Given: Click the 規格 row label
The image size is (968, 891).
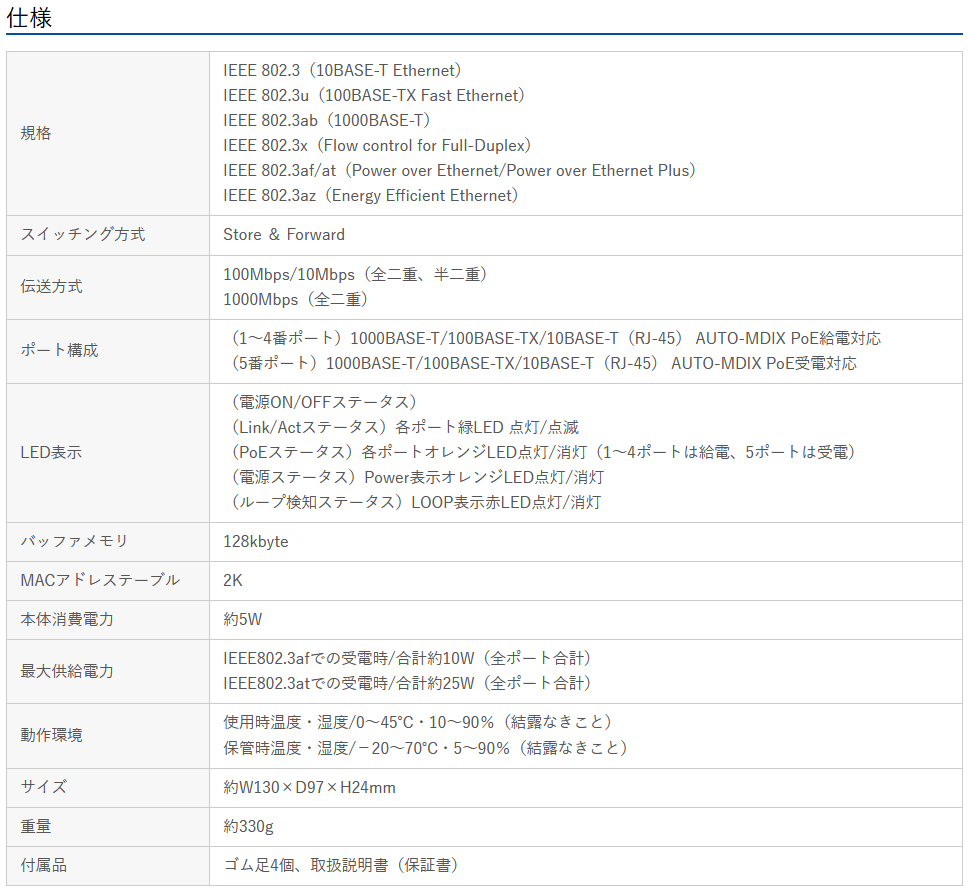Looking at the screenshot, I should pos(36,133).
